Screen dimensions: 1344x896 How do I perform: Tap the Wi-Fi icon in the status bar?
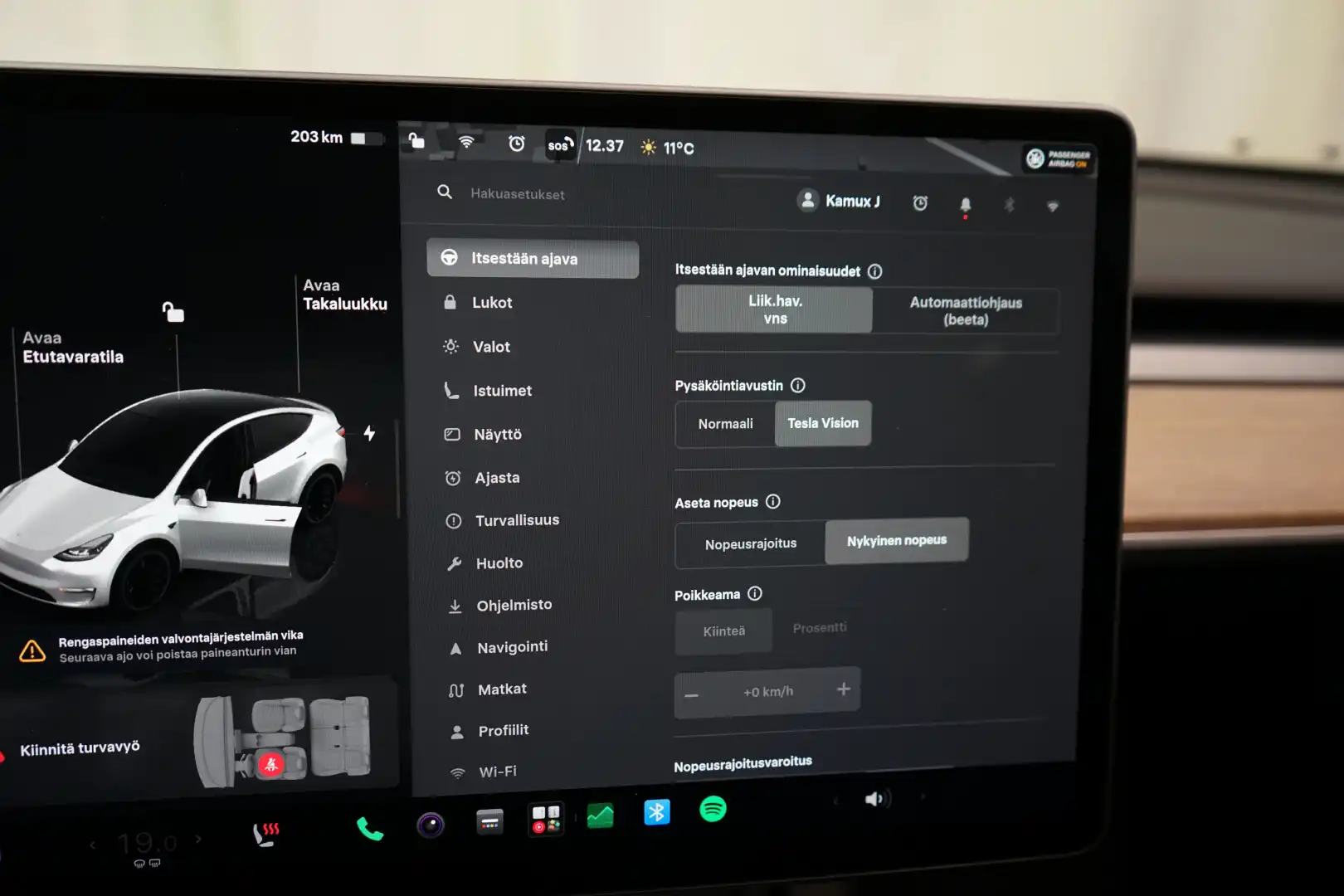(466, 142)
